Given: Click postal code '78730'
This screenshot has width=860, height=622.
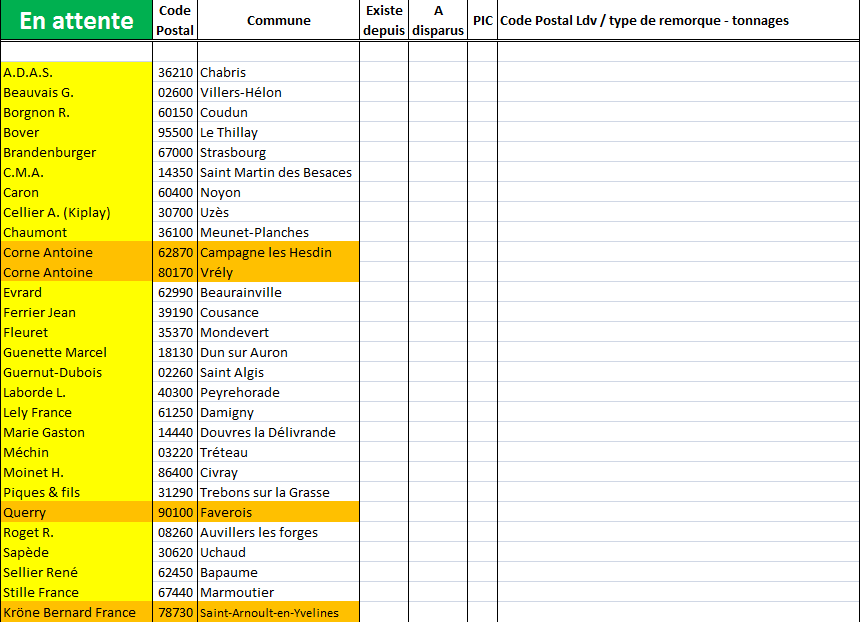Looking at the screenshot, I should (175, 613).
